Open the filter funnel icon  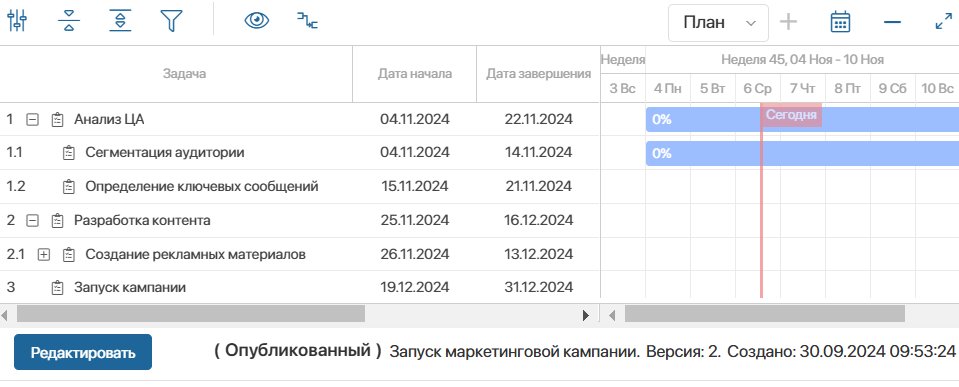pyautogui.click(x=172, y=21)
